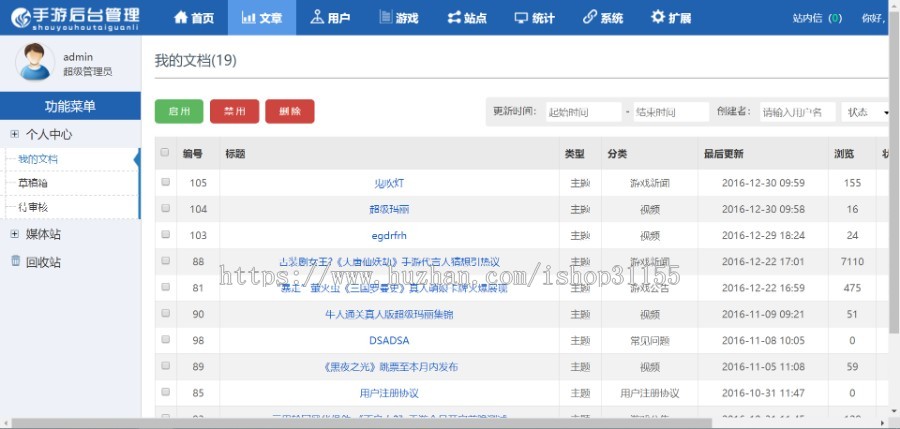Click the link icon beside 系统
900x429 pixels.
589,17
